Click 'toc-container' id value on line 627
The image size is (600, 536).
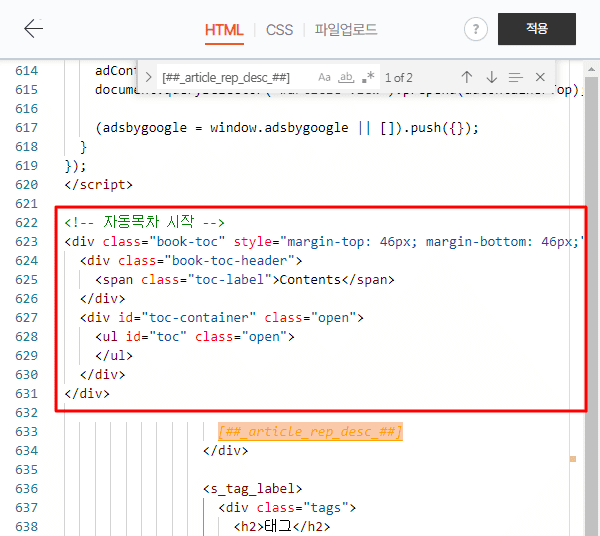pos(199,317)
